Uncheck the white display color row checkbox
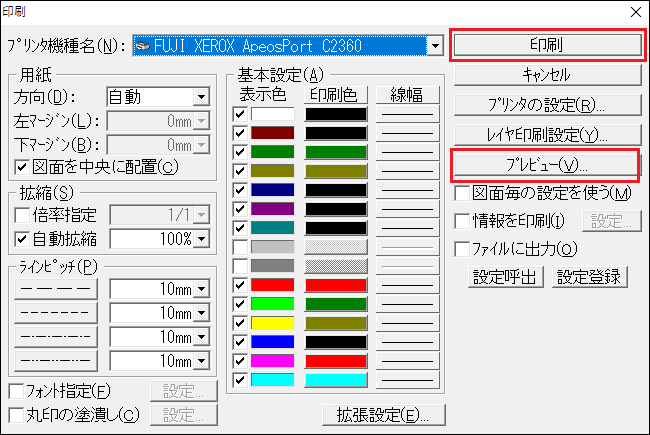This screenshot has height=435, width=650. [x=240, y=114]
